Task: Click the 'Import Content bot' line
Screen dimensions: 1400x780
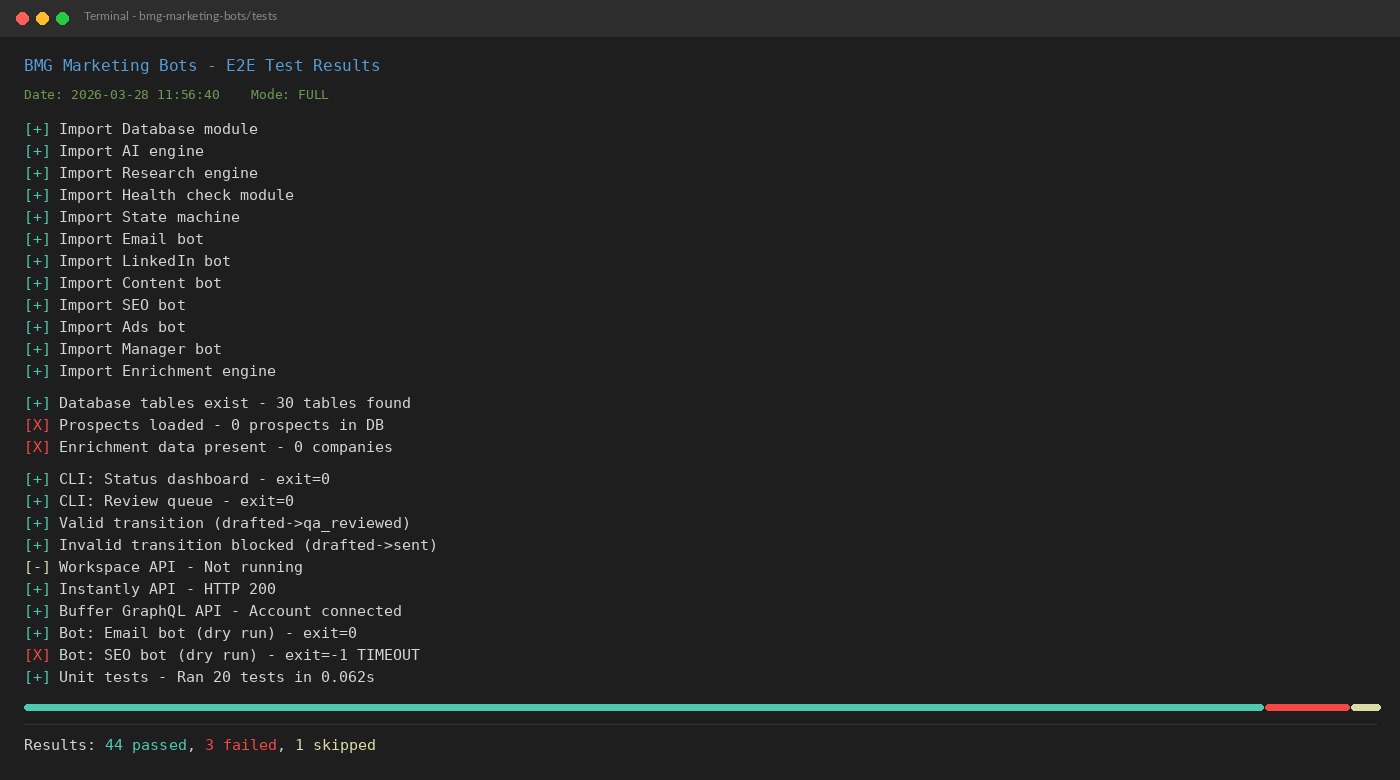Action: click(123, 283)
